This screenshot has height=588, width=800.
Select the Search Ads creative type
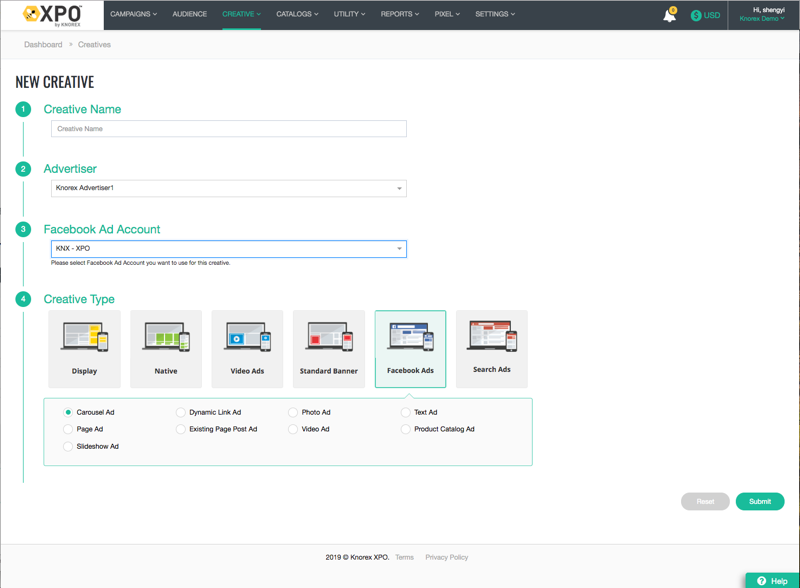[491, 348]
